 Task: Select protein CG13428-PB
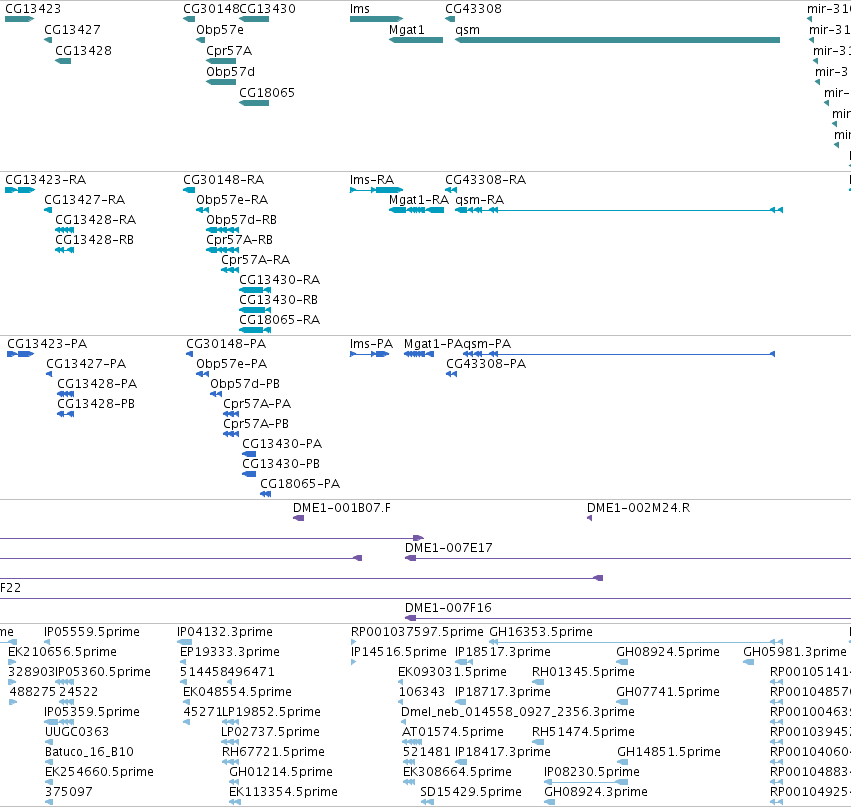(x=96, y=404)
